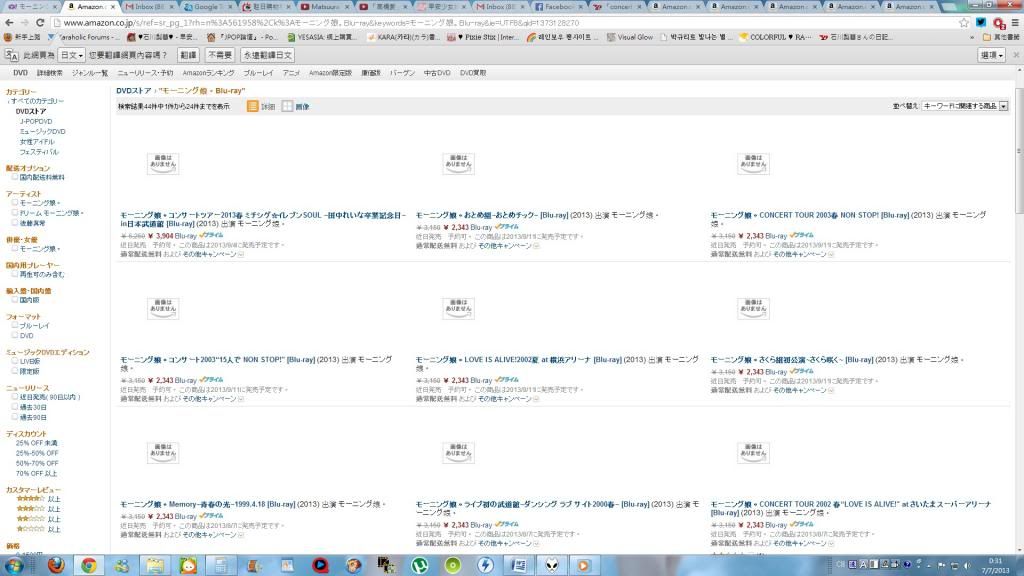Click the 不需要 button
The image size is (1024, 576).
220,55
